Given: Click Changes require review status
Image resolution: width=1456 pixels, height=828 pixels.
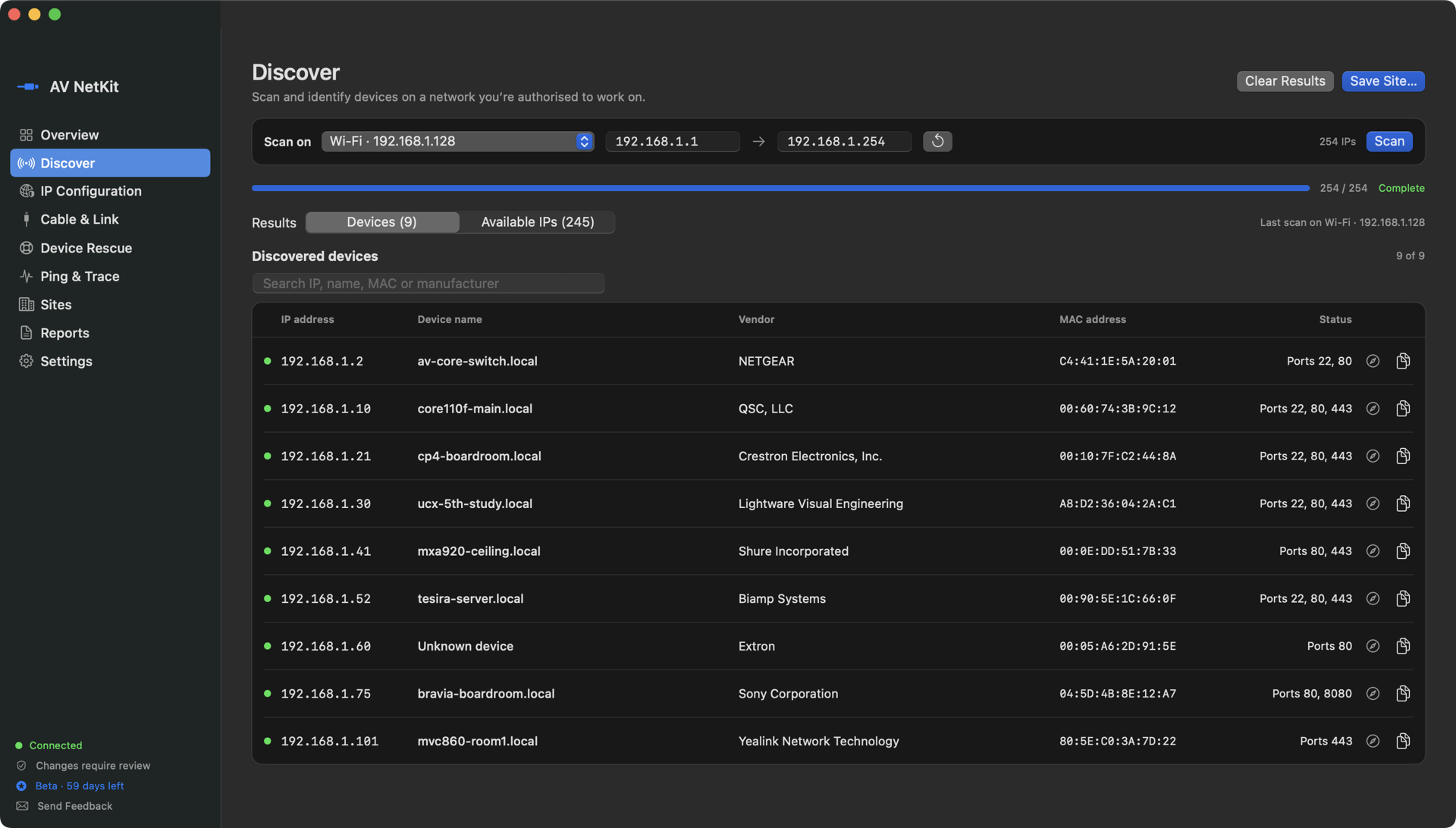Looking at the screenshot, I should [93, 766].
